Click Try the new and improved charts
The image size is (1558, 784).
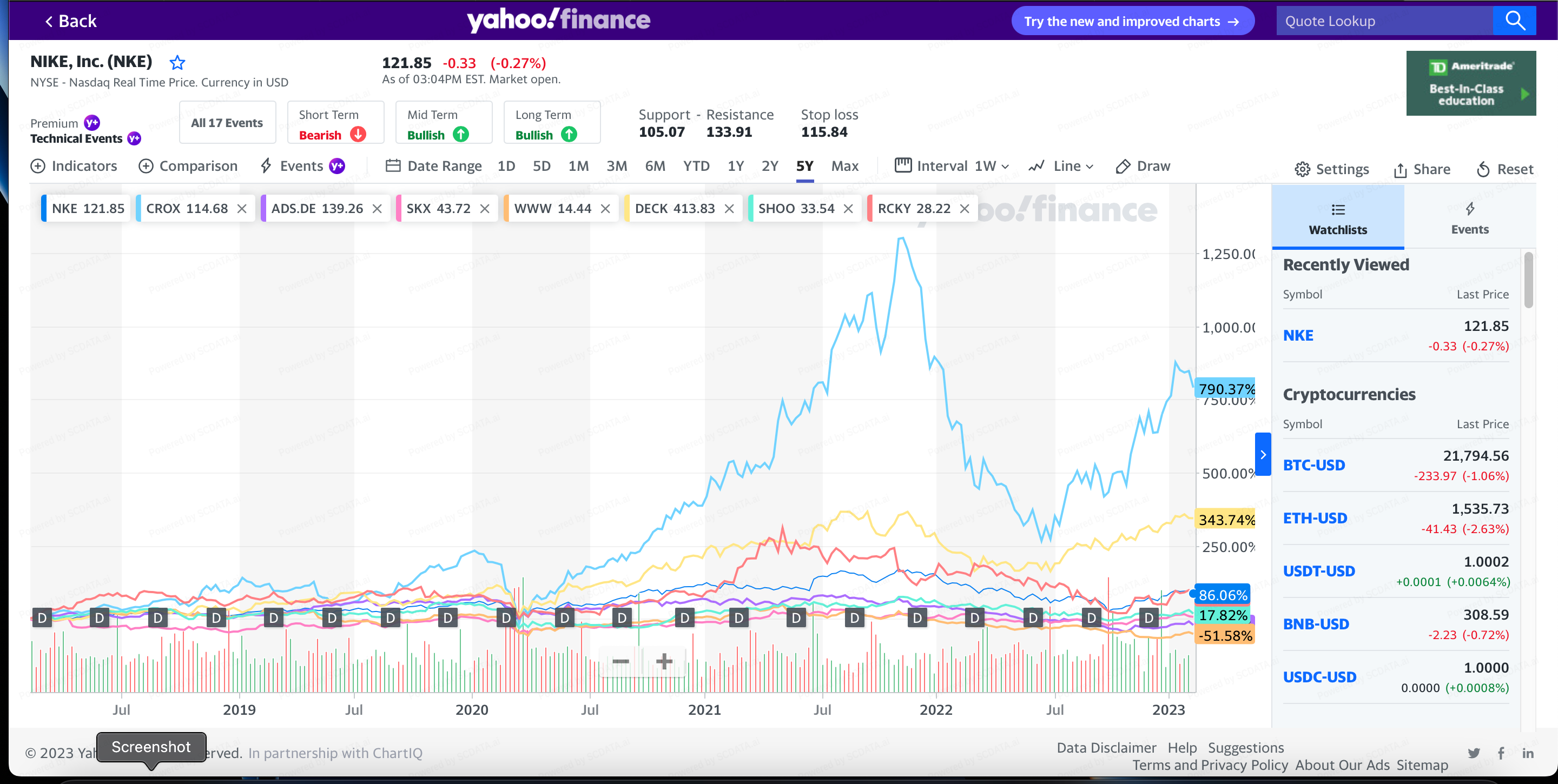tap(1132, 21)
